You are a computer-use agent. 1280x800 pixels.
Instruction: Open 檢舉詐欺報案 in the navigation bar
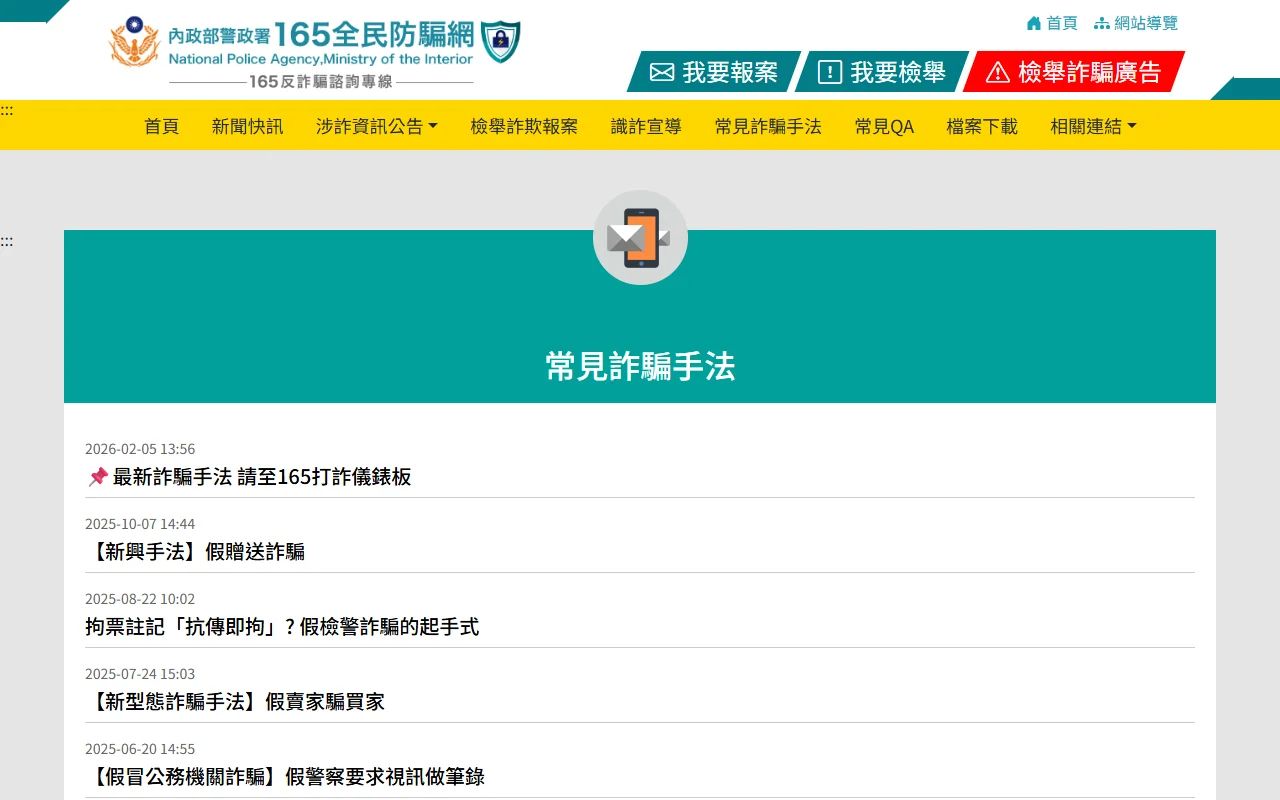524,126
